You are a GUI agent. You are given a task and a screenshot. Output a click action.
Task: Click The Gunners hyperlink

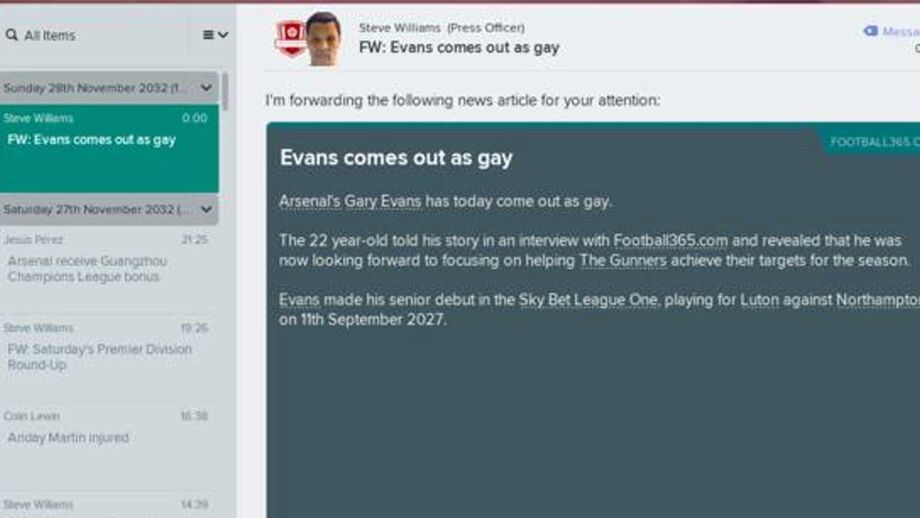point(623,260)
